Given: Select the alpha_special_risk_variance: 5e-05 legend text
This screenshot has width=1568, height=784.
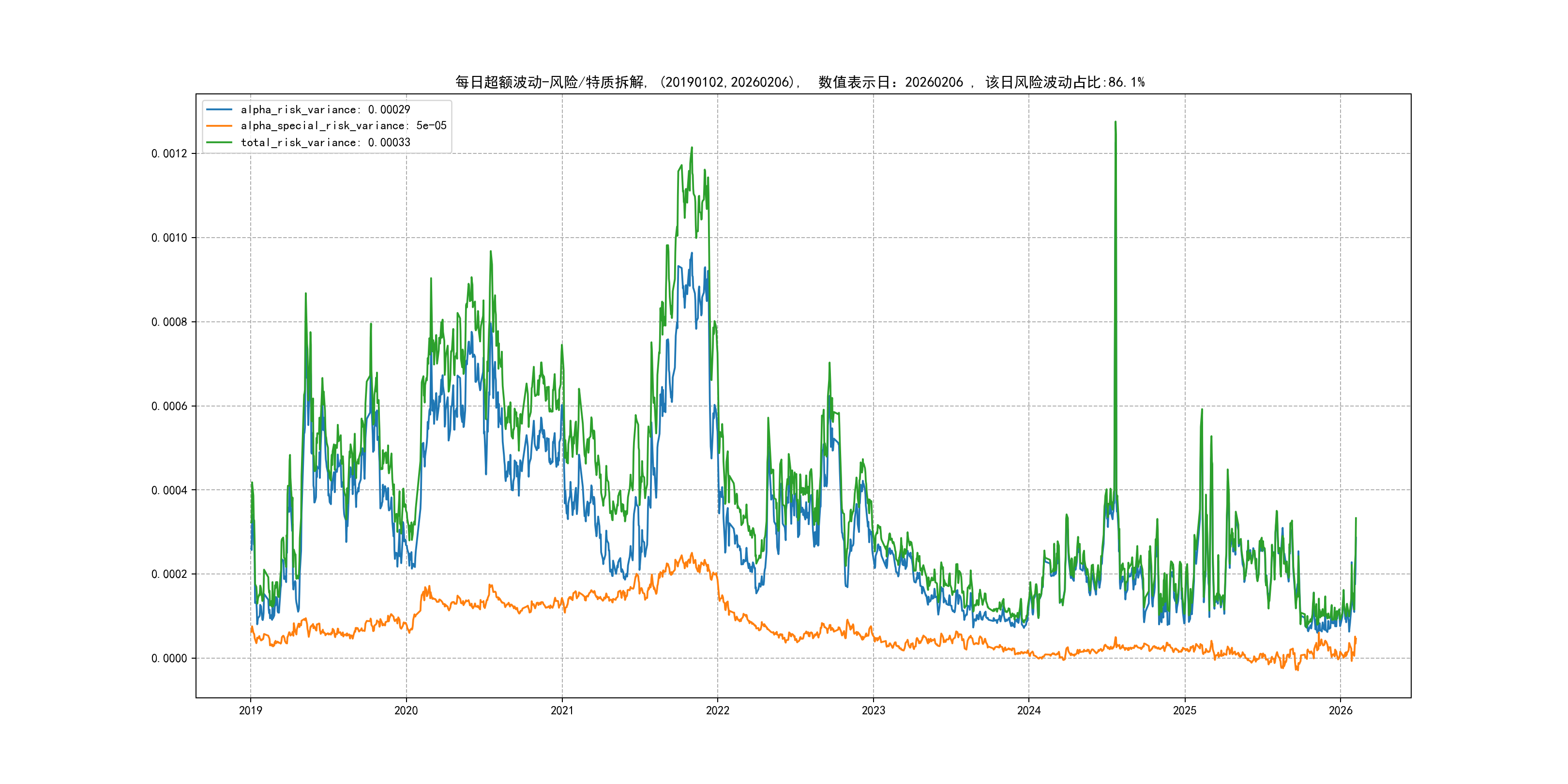Looking at the screenshot, I should pos(343,126).
